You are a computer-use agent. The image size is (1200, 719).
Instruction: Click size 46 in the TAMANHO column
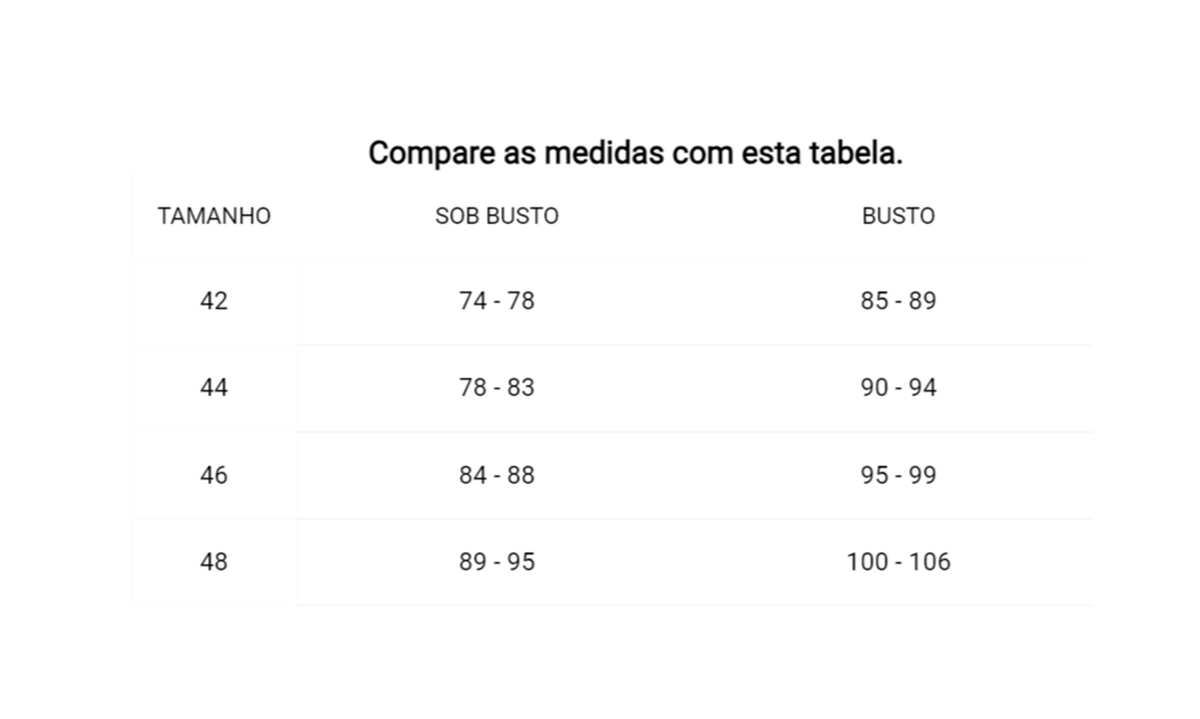click(214, 475)
